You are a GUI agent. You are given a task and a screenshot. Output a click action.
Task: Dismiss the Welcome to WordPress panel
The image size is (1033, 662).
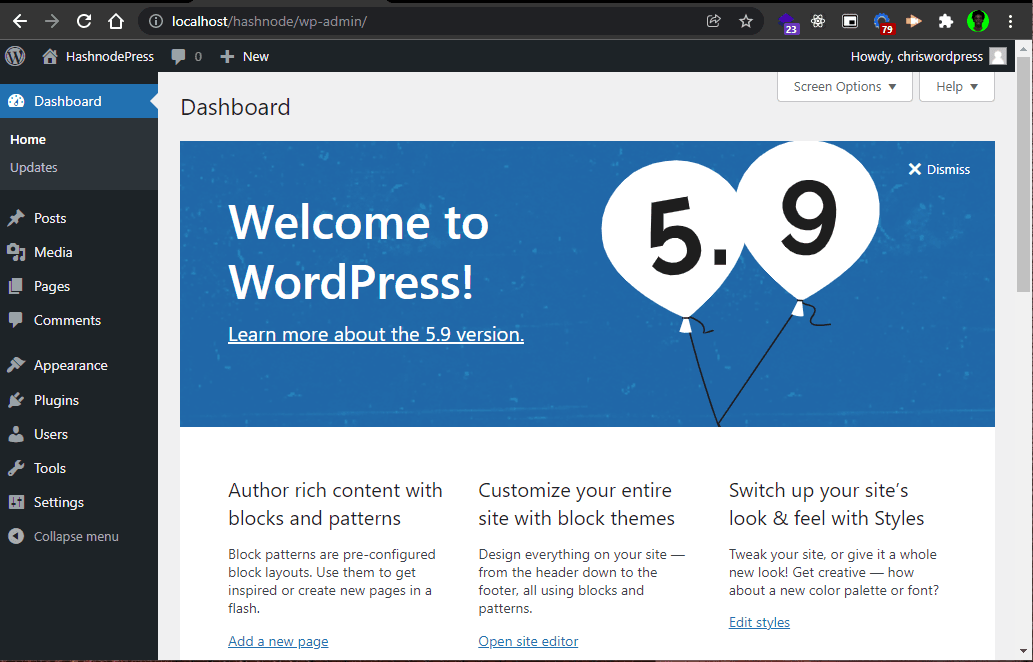pos(939,169)
